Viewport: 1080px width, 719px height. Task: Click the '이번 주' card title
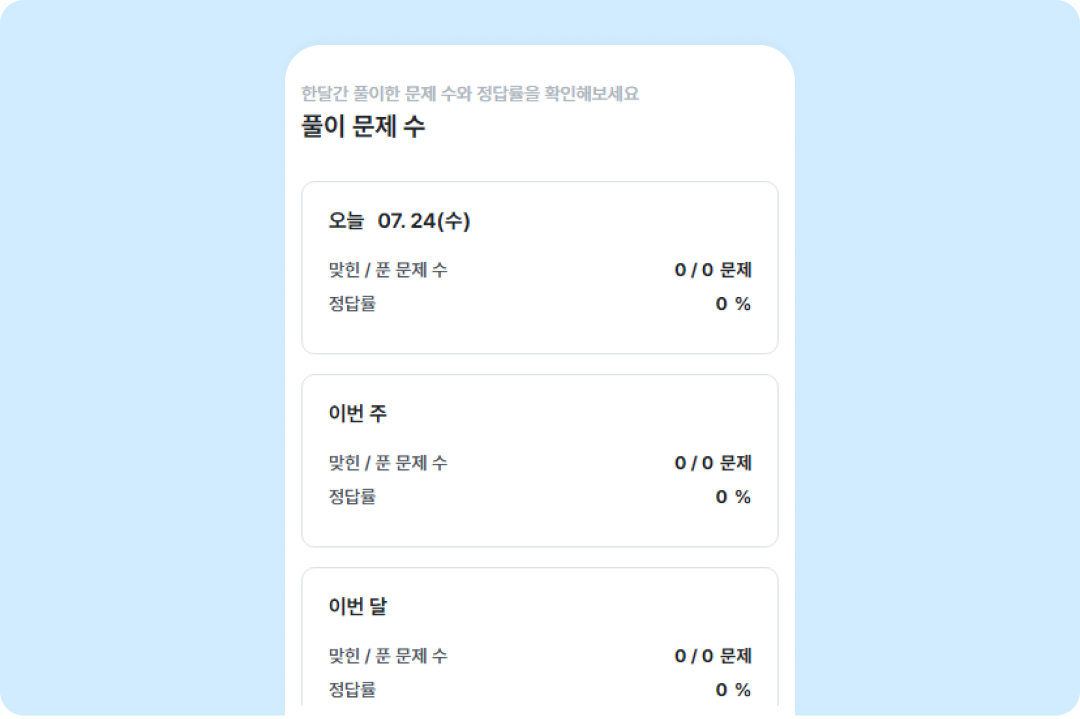click(x=358, y=414)
